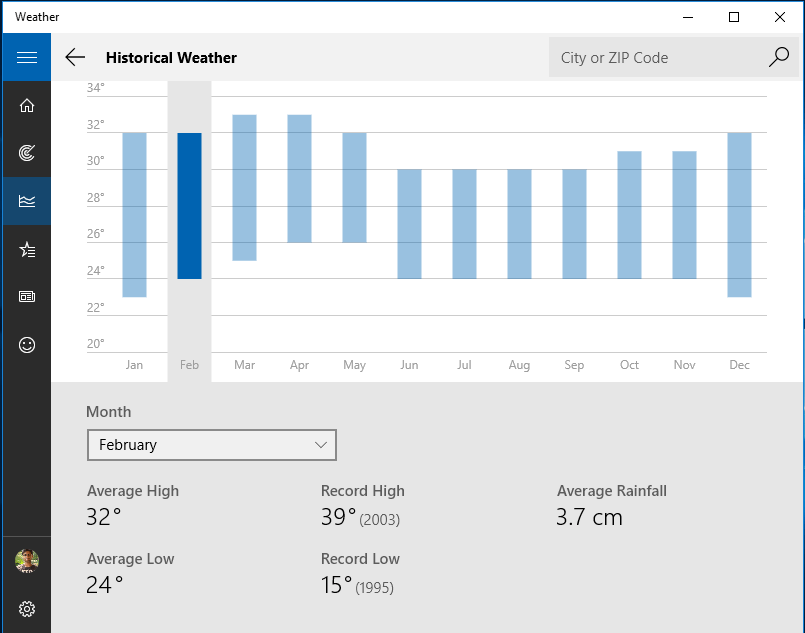The image size is (805, 633).
Task: Click the Record Low value 15°
Action: [x=336, y=585]
